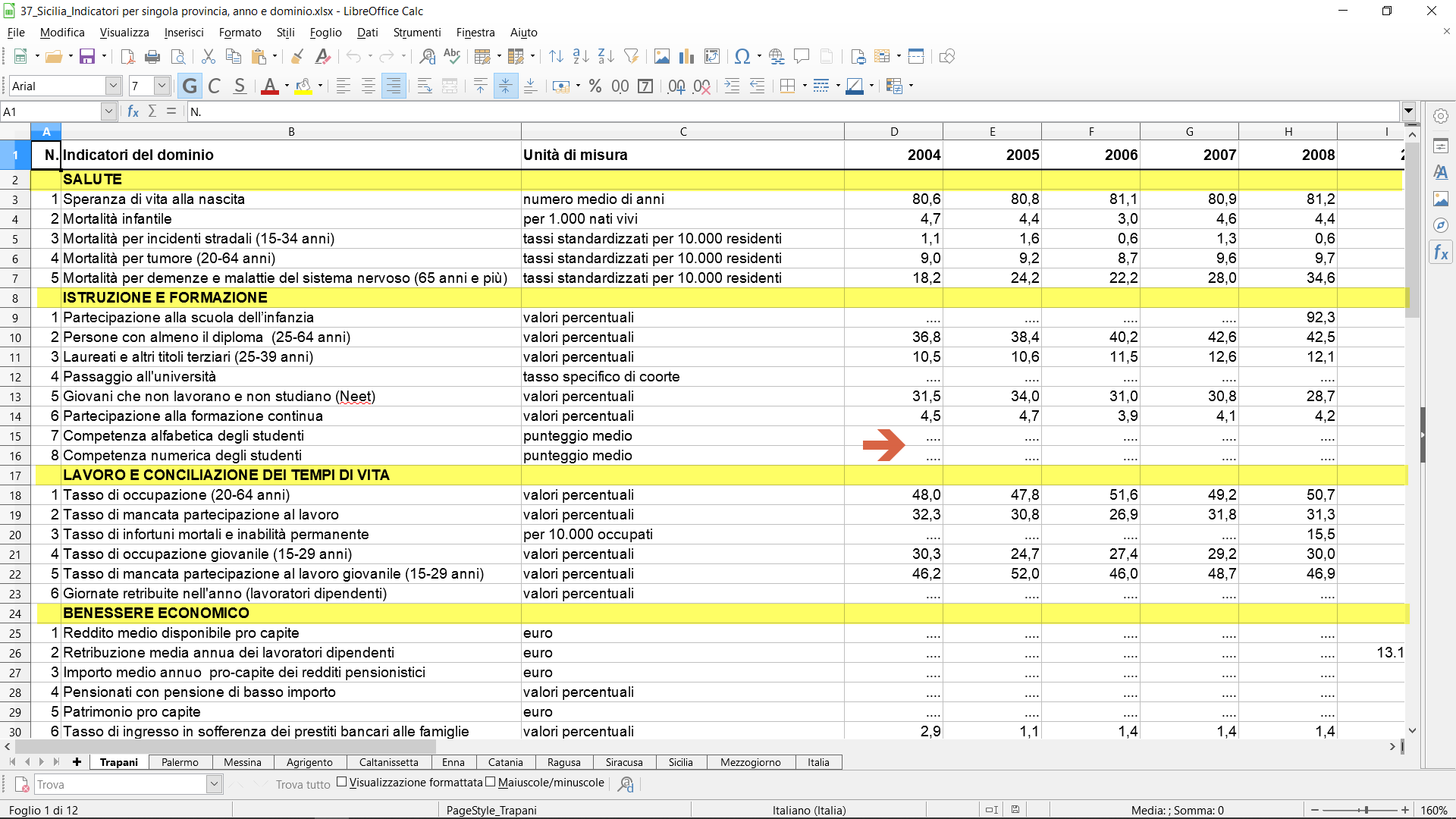Screen dimensions: 1456x819
Task: Click the Clone formatting paintbrush icon
Action: [x=297, y=57]
